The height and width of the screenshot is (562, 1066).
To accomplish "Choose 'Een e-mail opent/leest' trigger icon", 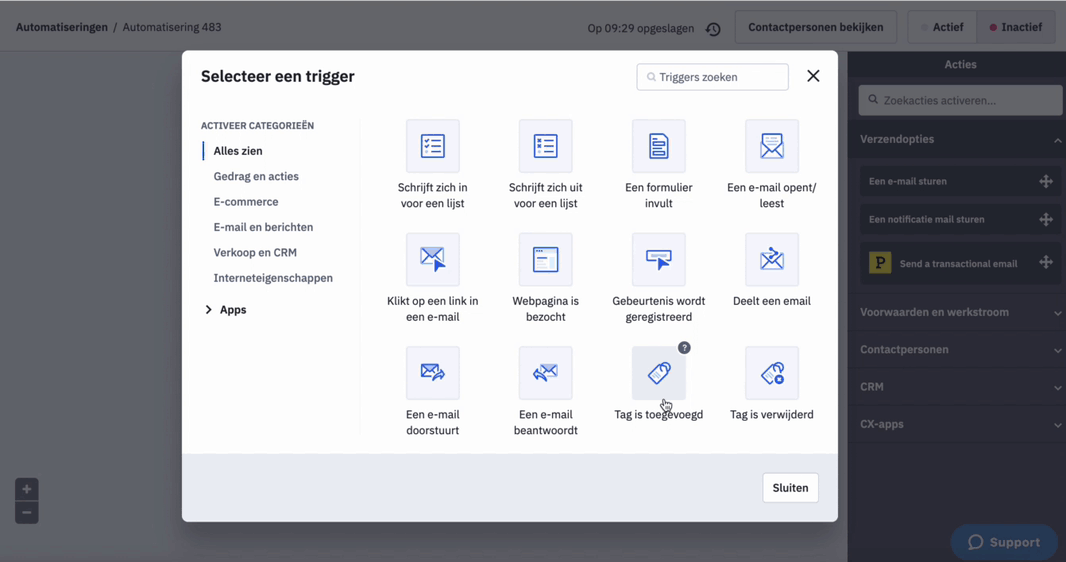I will click(x=772, y=146).
